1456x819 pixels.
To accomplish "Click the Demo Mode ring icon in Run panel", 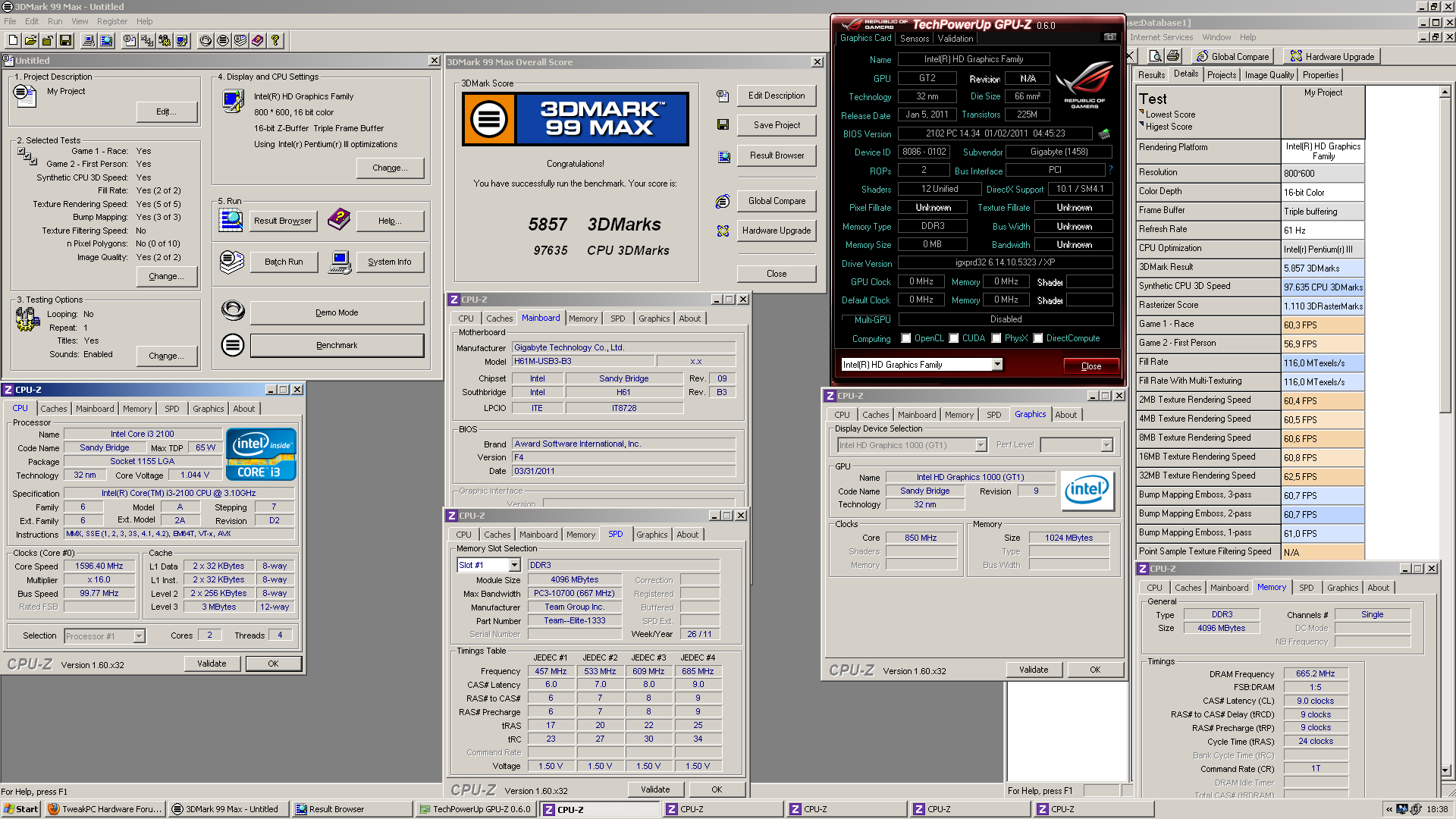I will [233, 310].
